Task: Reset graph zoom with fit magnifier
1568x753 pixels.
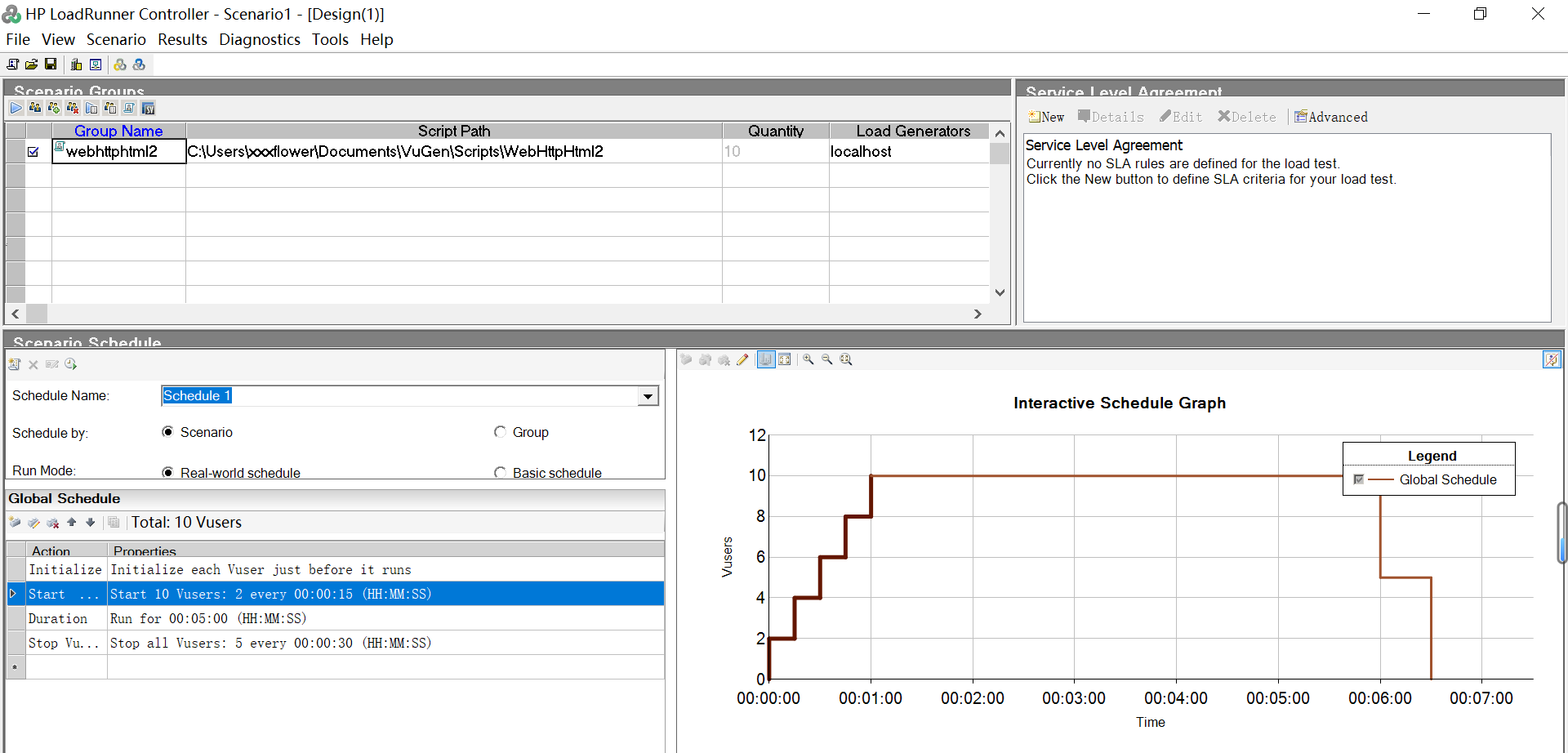Action: pyautogui.click(x=846, y=359)
